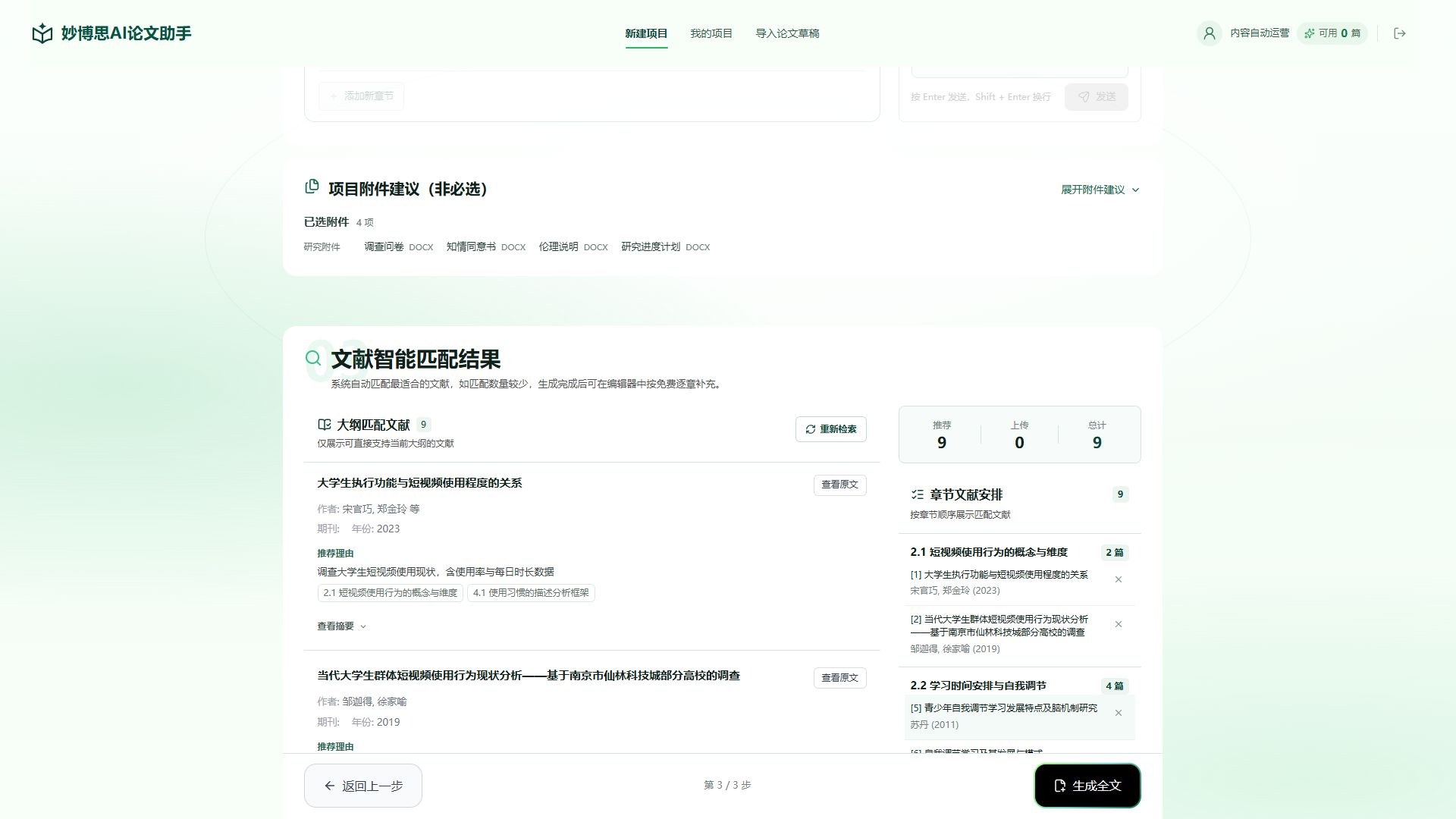Click section heading 2.2 学习时间安排与自我调节

(978, 686)
